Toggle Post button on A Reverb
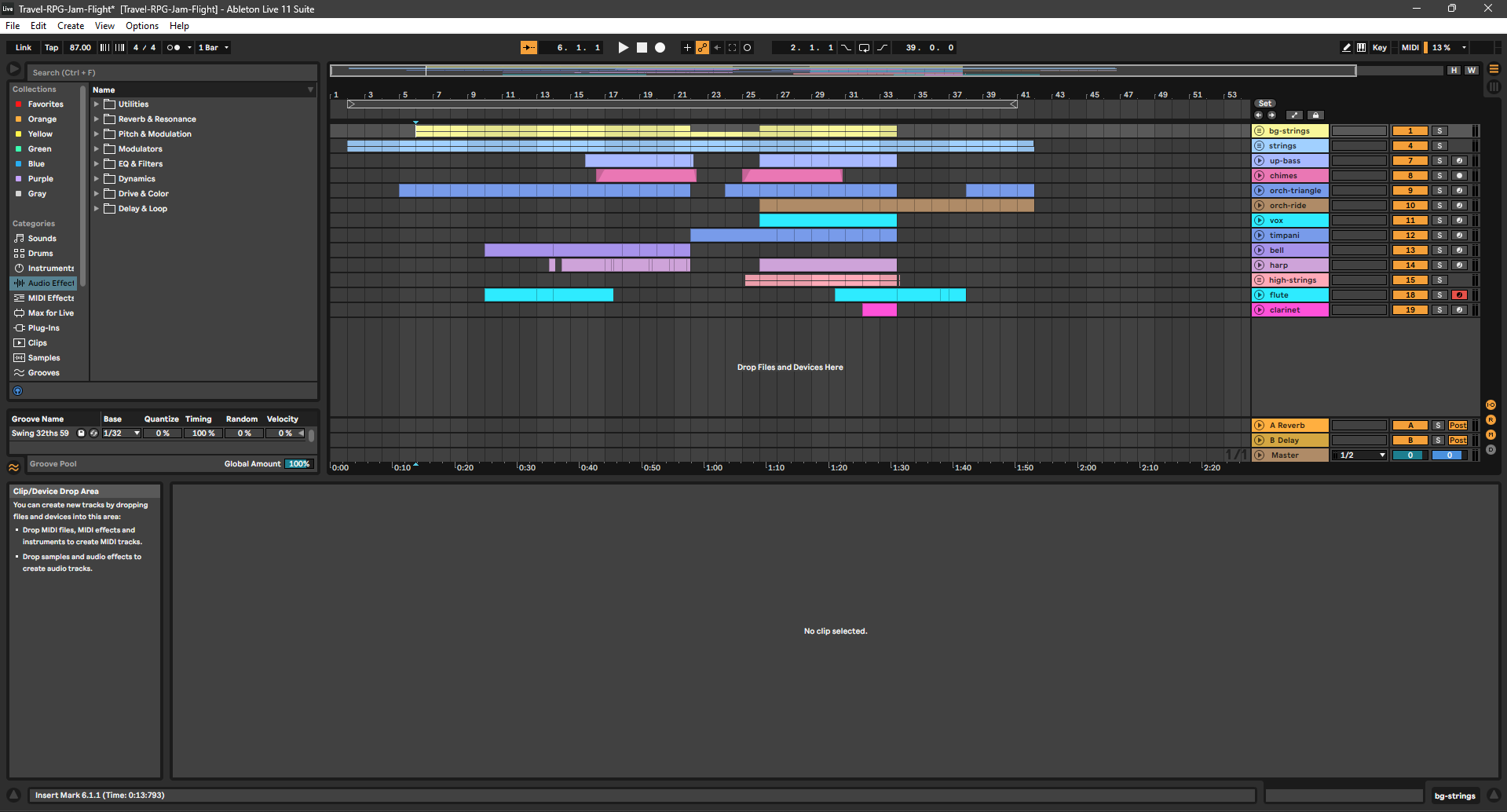The height and width of the screenshot is (812, 1507). click(x=1458, y=426)
